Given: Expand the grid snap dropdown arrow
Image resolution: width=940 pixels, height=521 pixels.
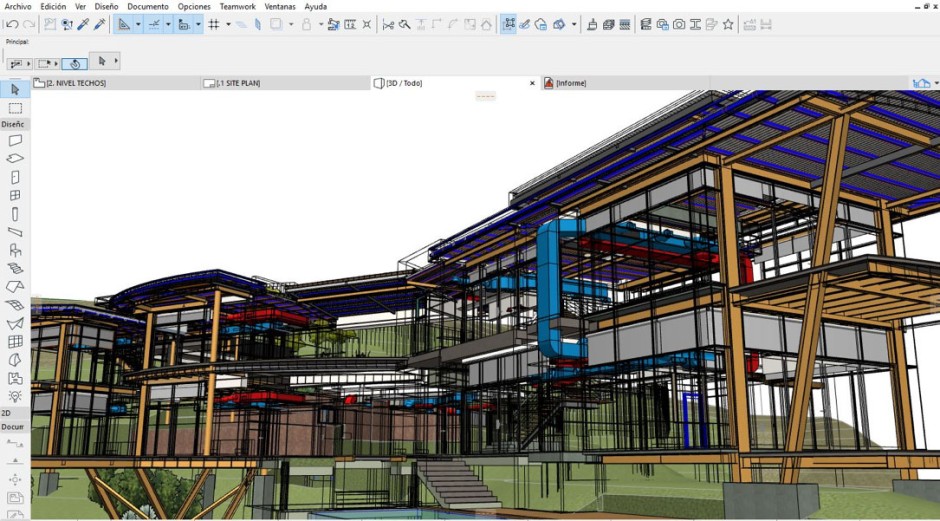Looking at the screenshot, I should coord(228,24).
